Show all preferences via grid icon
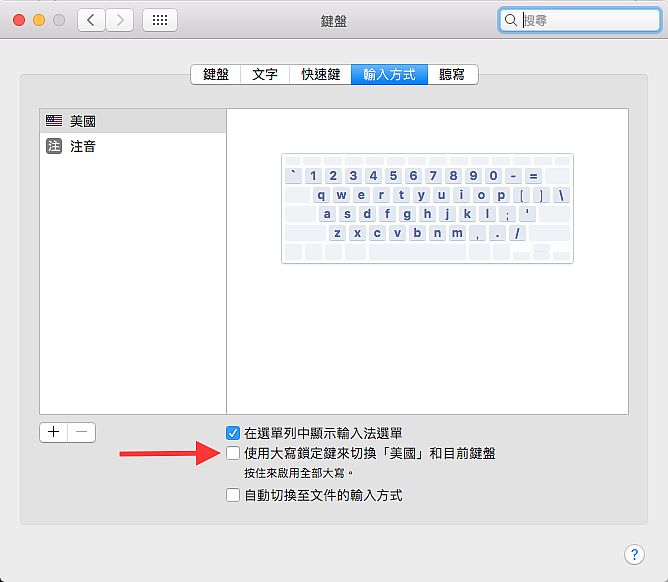The image size is (668, 582). click(160, 20)
